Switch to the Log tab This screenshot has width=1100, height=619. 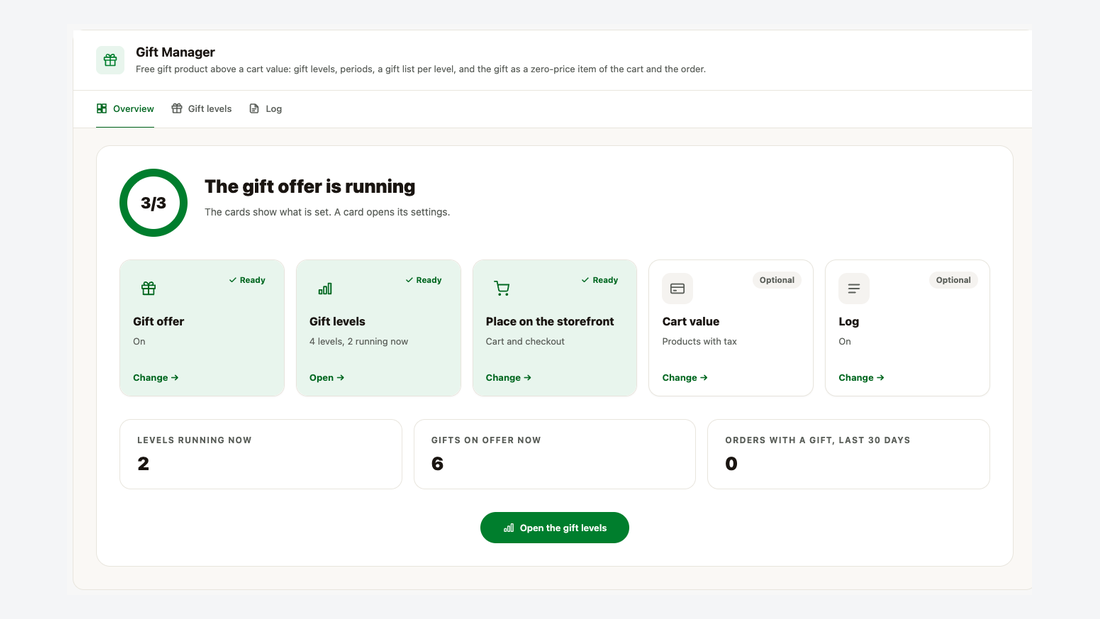coord(265,109)
